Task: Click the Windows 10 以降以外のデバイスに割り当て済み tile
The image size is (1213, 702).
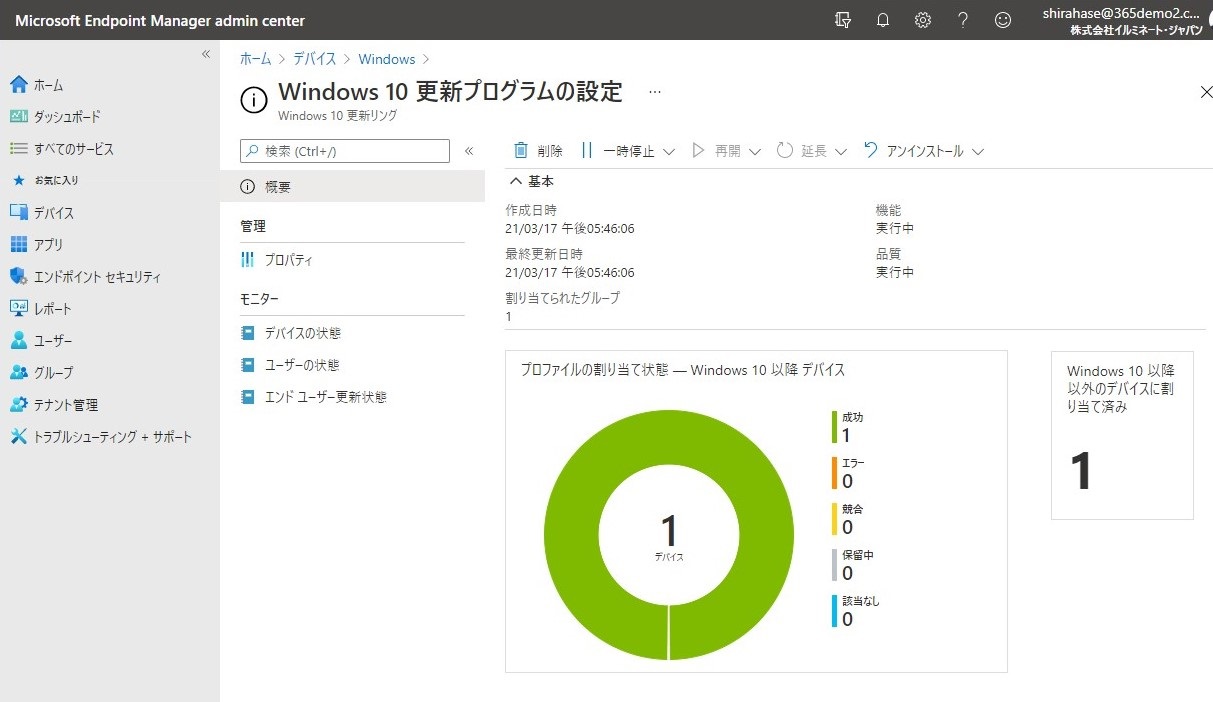Action: click(x=1122, y=435)
